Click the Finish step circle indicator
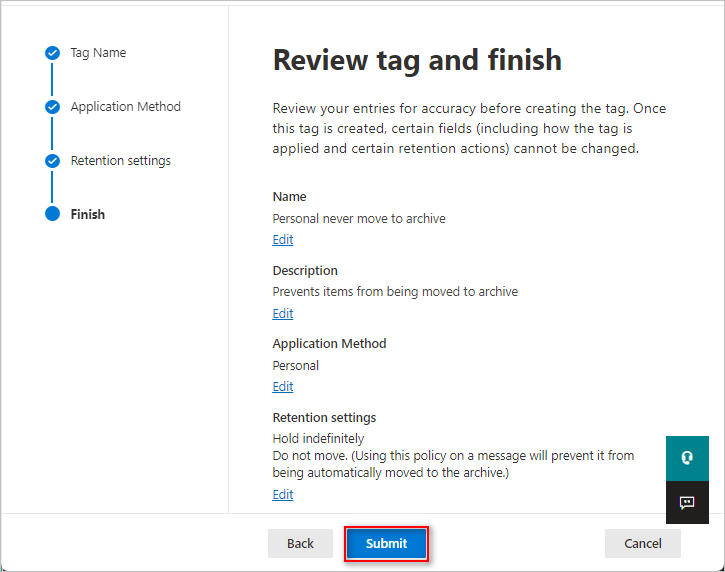 52,214
